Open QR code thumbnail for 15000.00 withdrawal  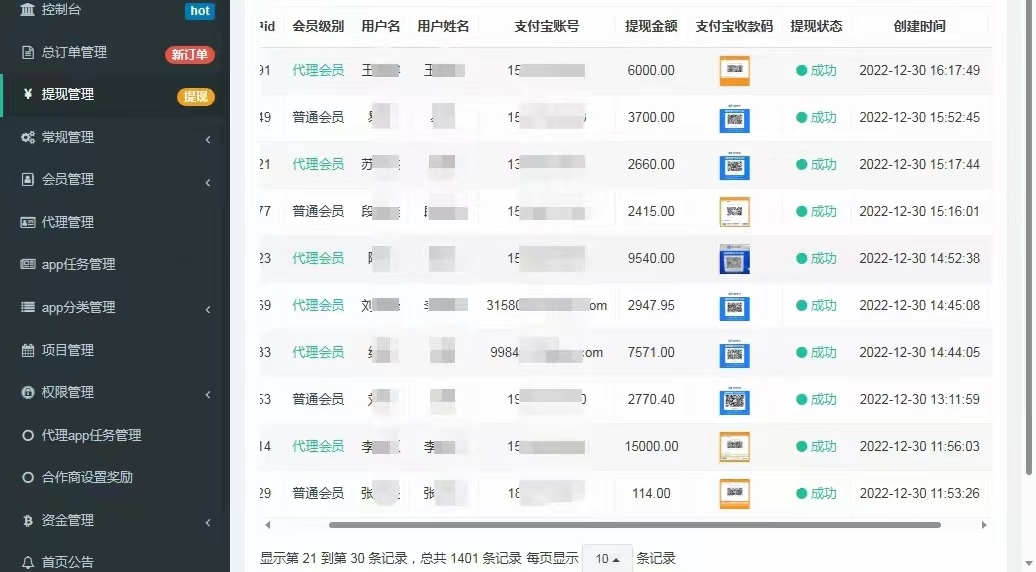coord(734,446)
